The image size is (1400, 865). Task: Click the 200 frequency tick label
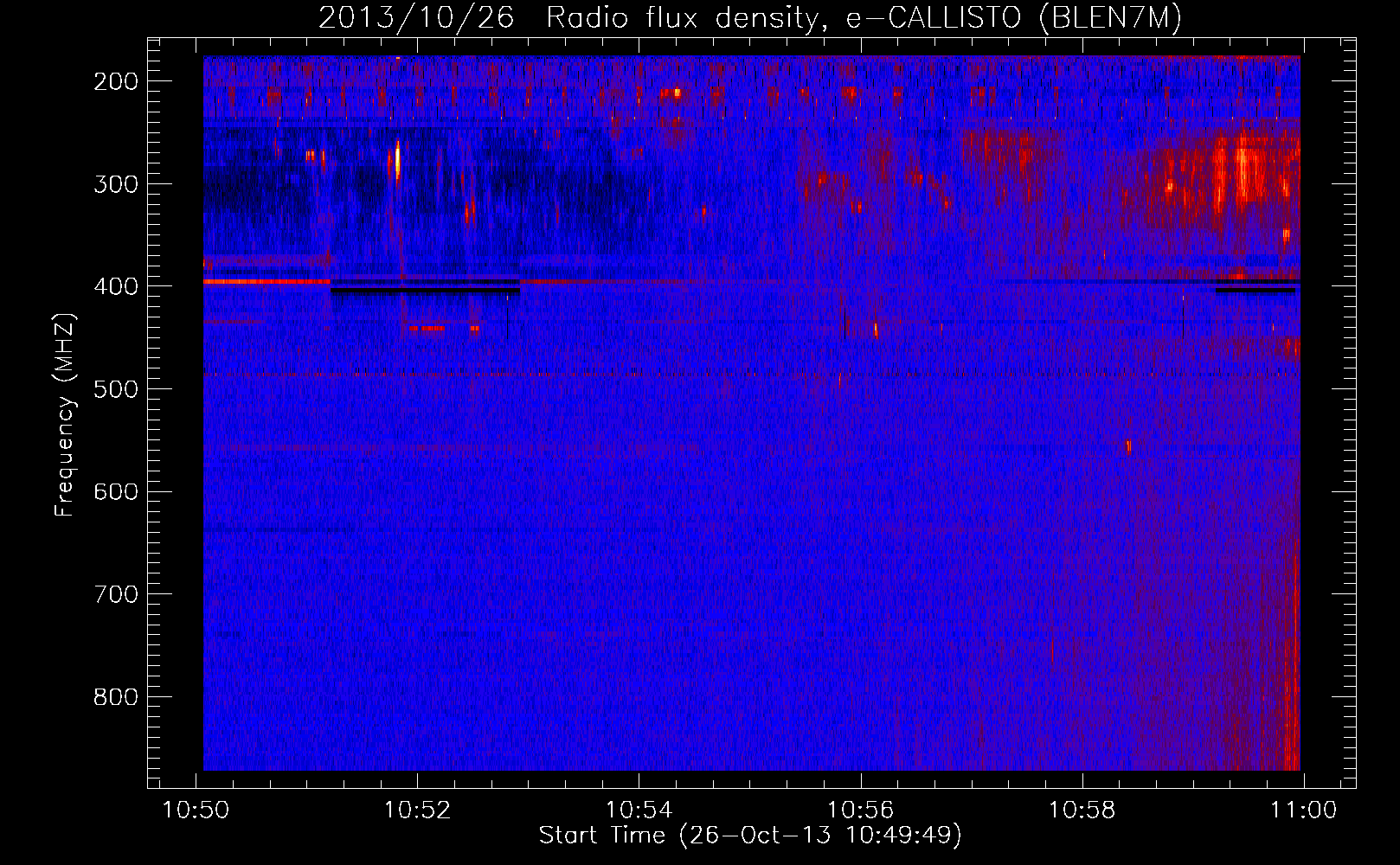point(116,81)
